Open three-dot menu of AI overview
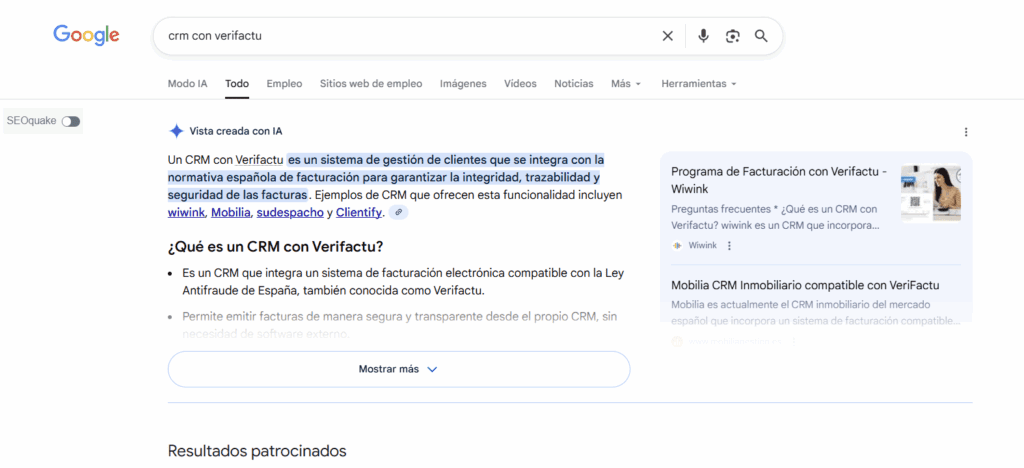This screenshot has height=468, width=1024. coord(965,132)
